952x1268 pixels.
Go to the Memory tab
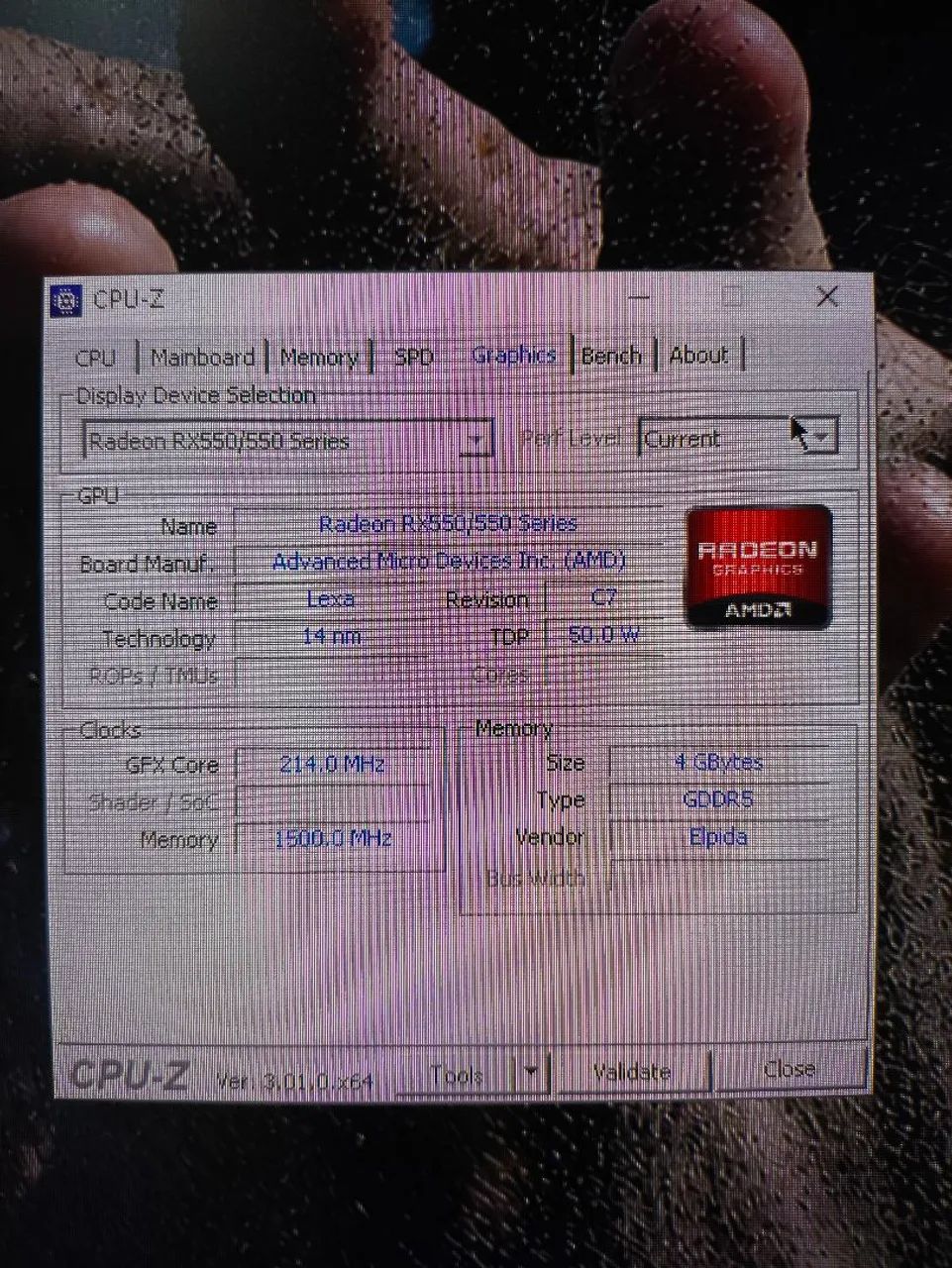pyautogui.click(x=318, y=358)
